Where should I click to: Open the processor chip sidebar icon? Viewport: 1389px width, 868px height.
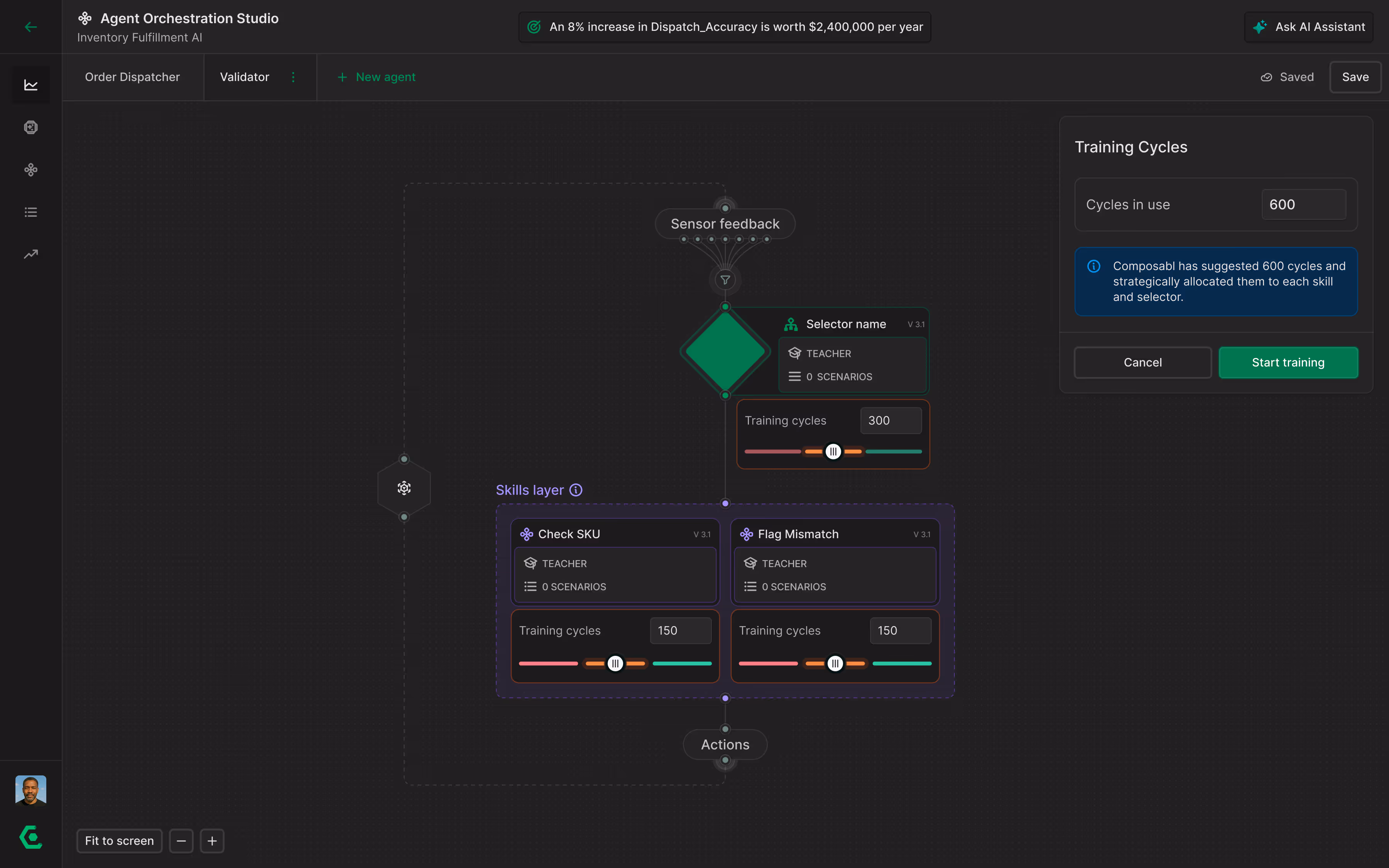31,127
